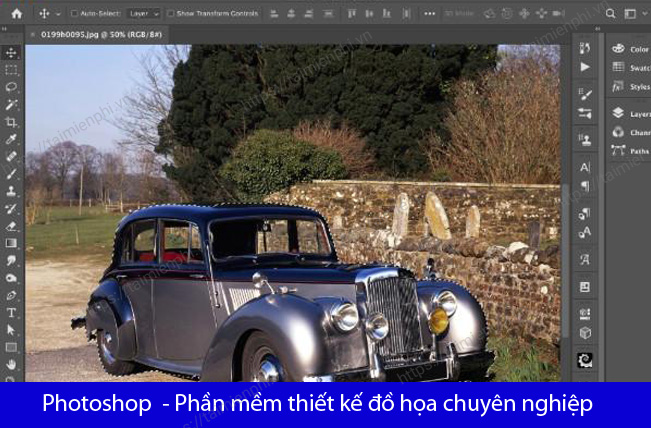Viewport: 651px width, 428px height.
Task: Select the Gradient tool
Action: click(x=11, y=243)
